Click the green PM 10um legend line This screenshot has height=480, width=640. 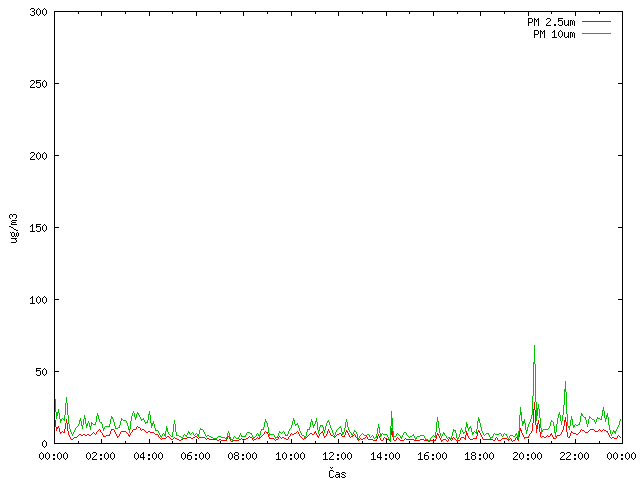pyautogui.click(x=596, y=34)
